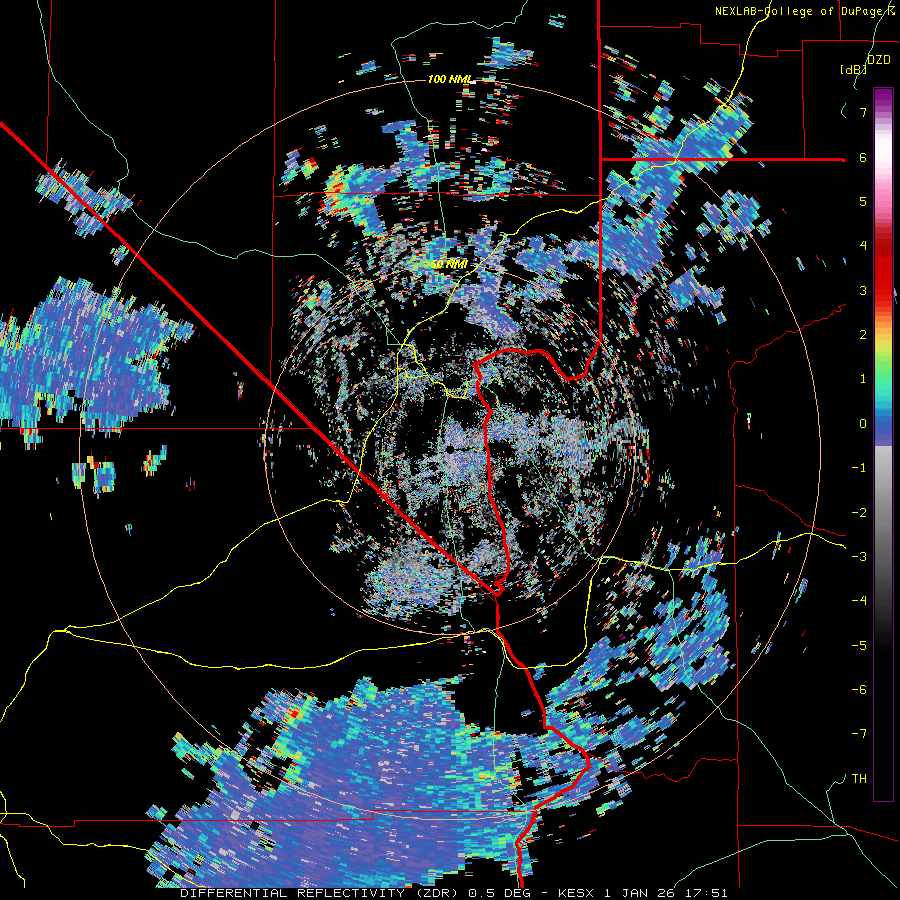Select the -1 value on the color scale
This screenshot has width=900, height=900.
tap(859, 468)
